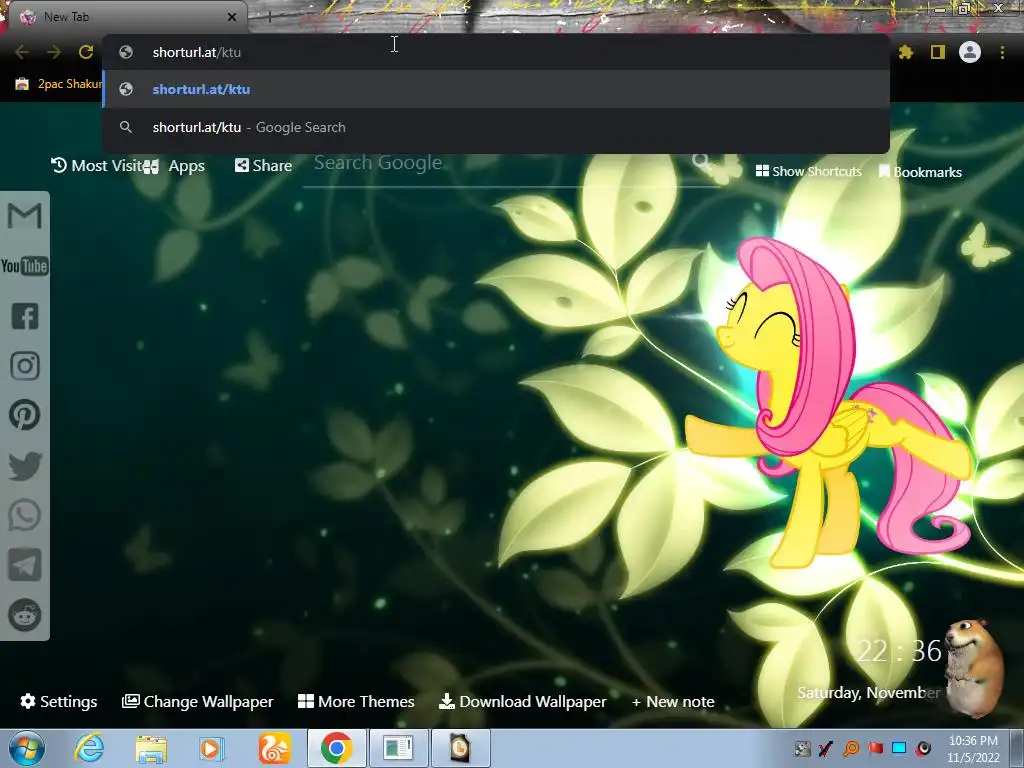This screenshot has width=1024, height=768.
Task: Click the cyan monitor tray icon
Action: pos(899,748)
